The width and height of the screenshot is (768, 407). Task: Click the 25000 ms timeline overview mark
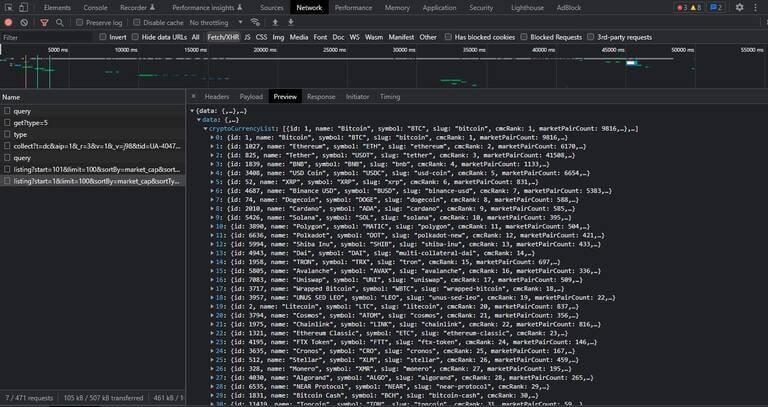(x=334, y=49)
